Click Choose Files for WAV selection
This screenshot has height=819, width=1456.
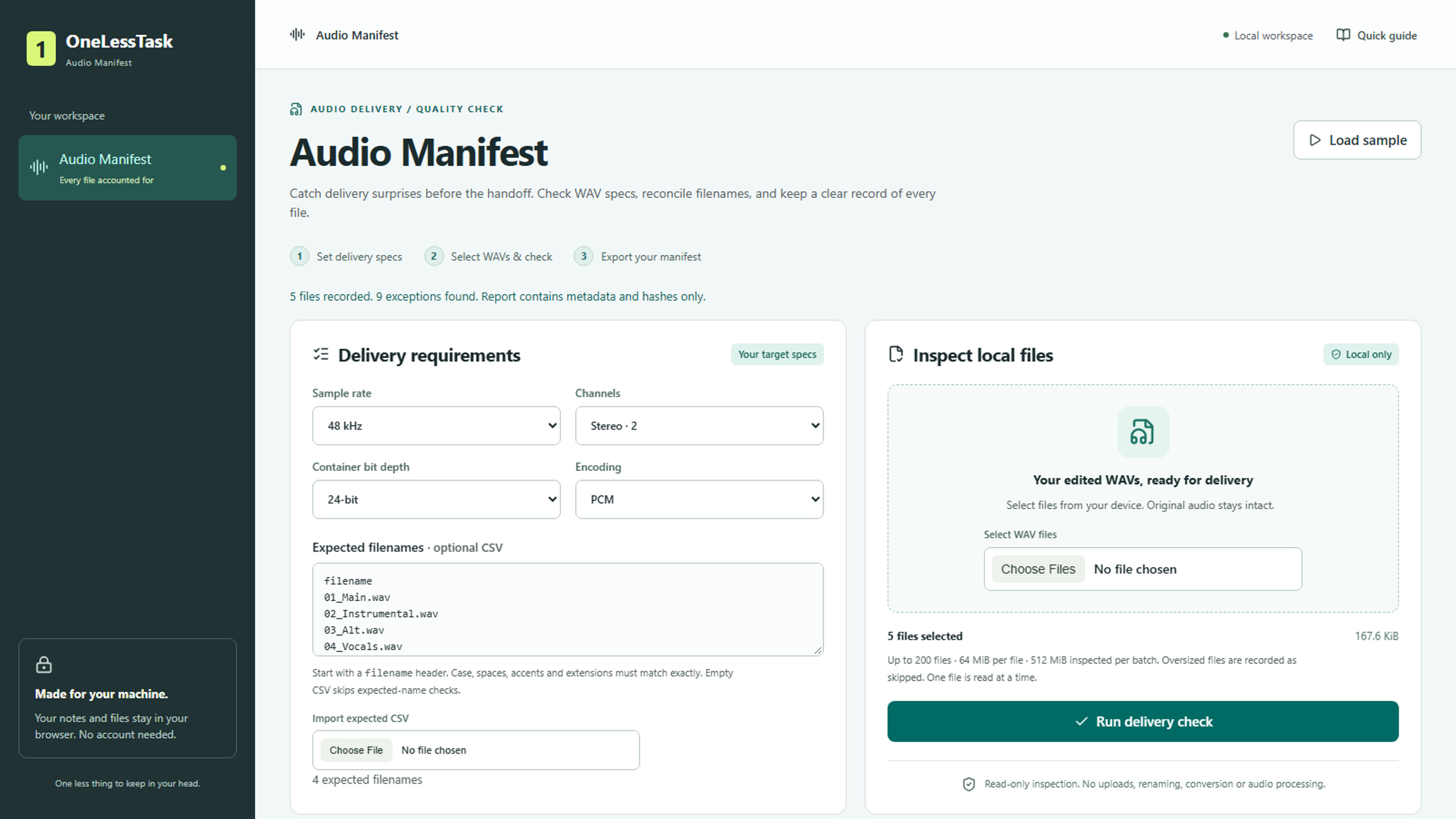coord(1038,569)
